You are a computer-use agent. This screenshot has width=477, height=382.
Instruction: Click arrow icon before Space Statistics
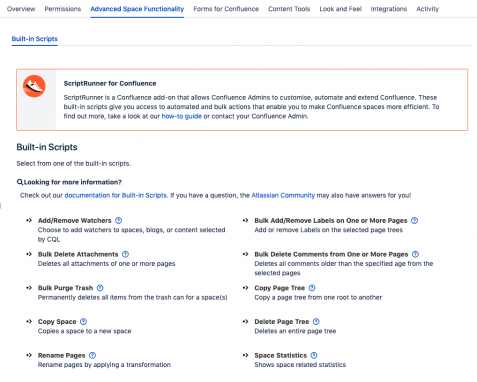[246, 355]
